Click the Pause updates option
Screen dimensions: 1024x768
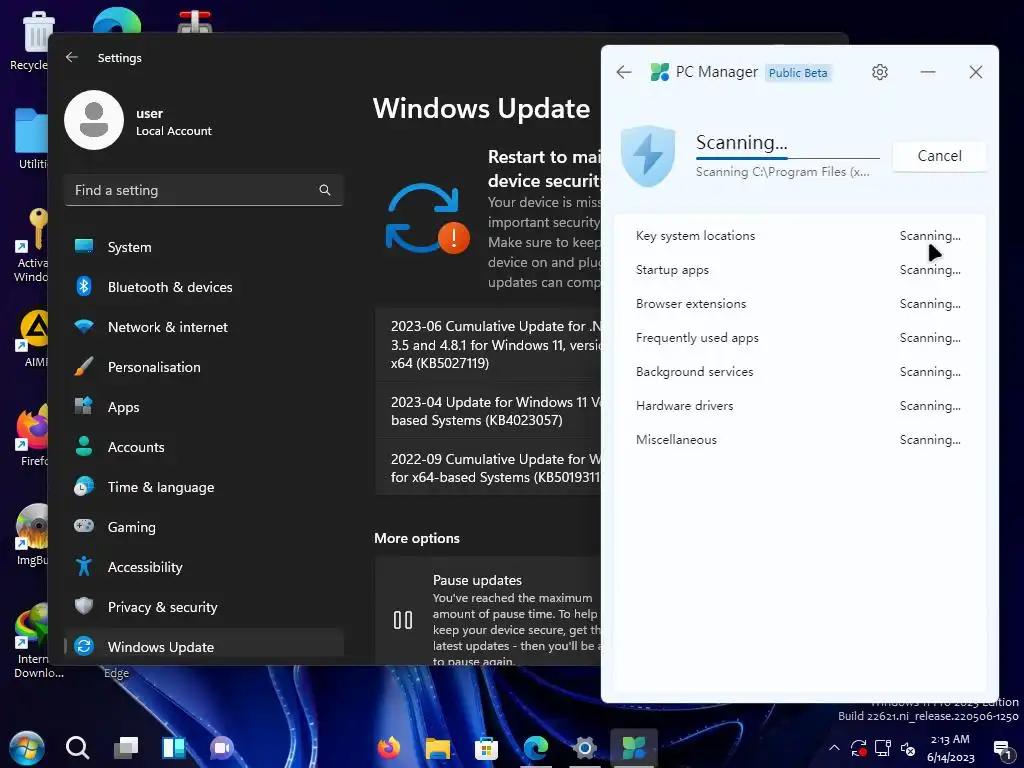[488, 611]
